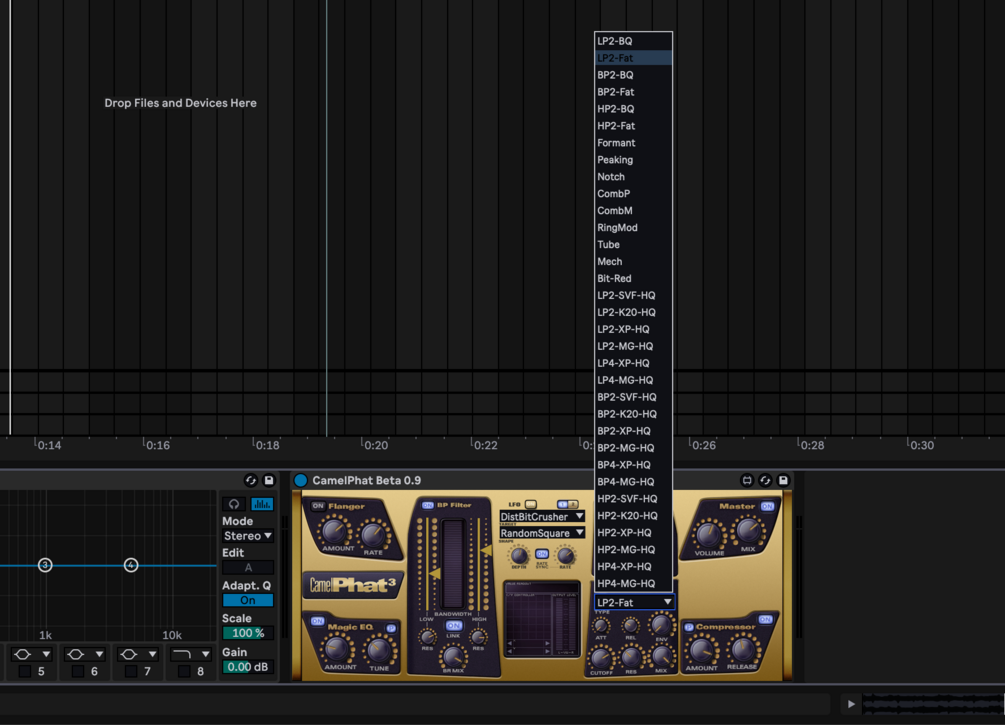The height and width of the screenshot is (725, 1005).
Task: Click Compressor Release knob
Action: (742, 649)
